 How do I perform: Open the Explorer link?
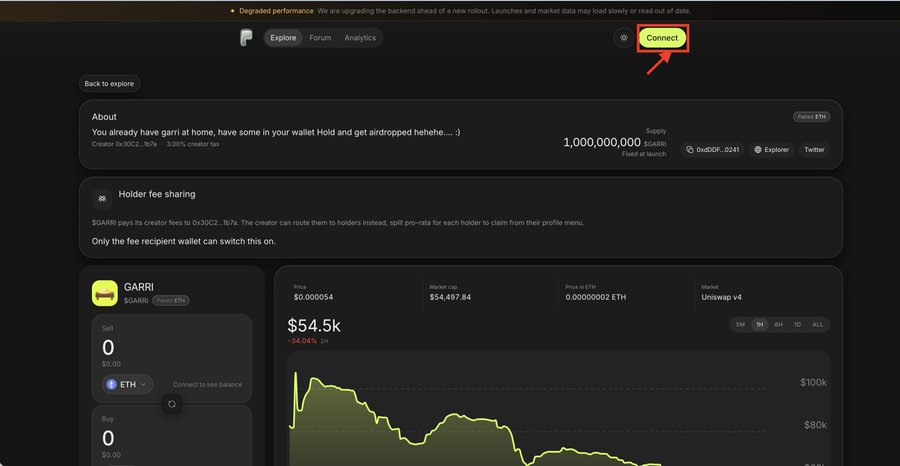pos(771,150)
